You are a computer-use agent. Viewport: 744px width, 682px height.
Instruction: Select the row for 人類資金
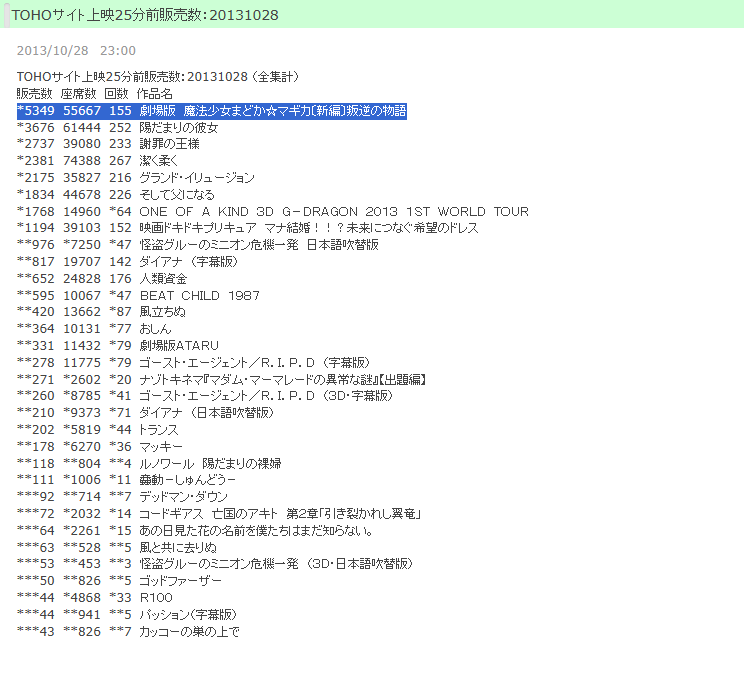pos(102,279)
